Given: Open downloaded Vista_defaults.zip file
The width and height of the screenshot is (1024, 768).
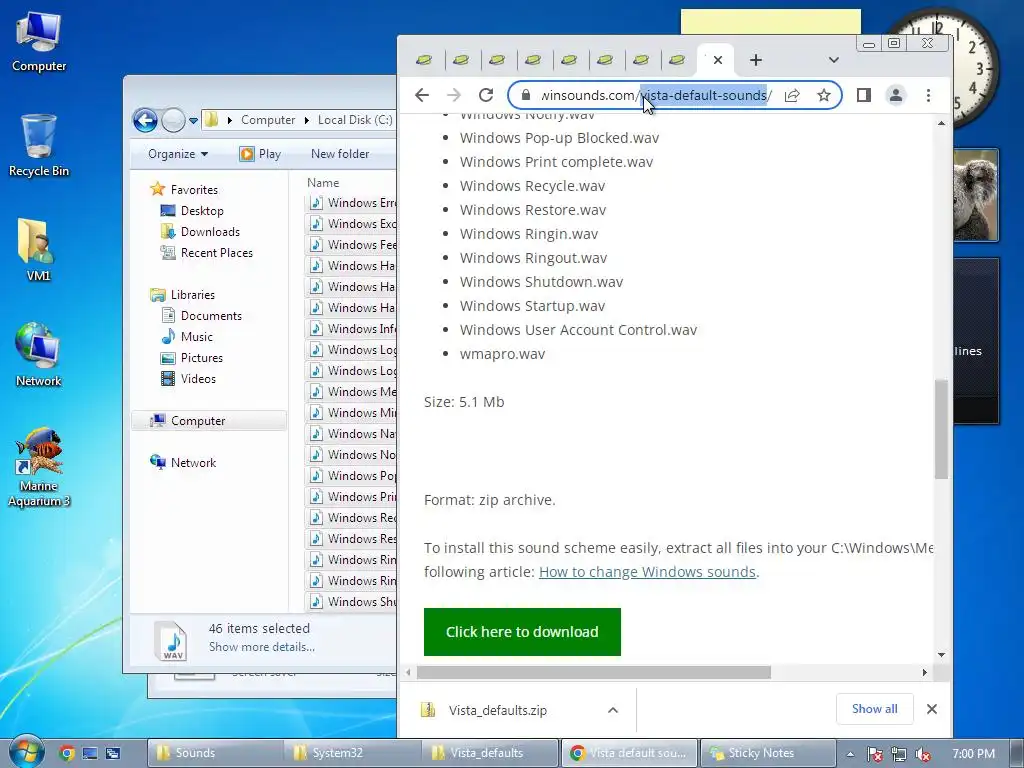Looking at the screenshot, I should (x=498, y=710).
